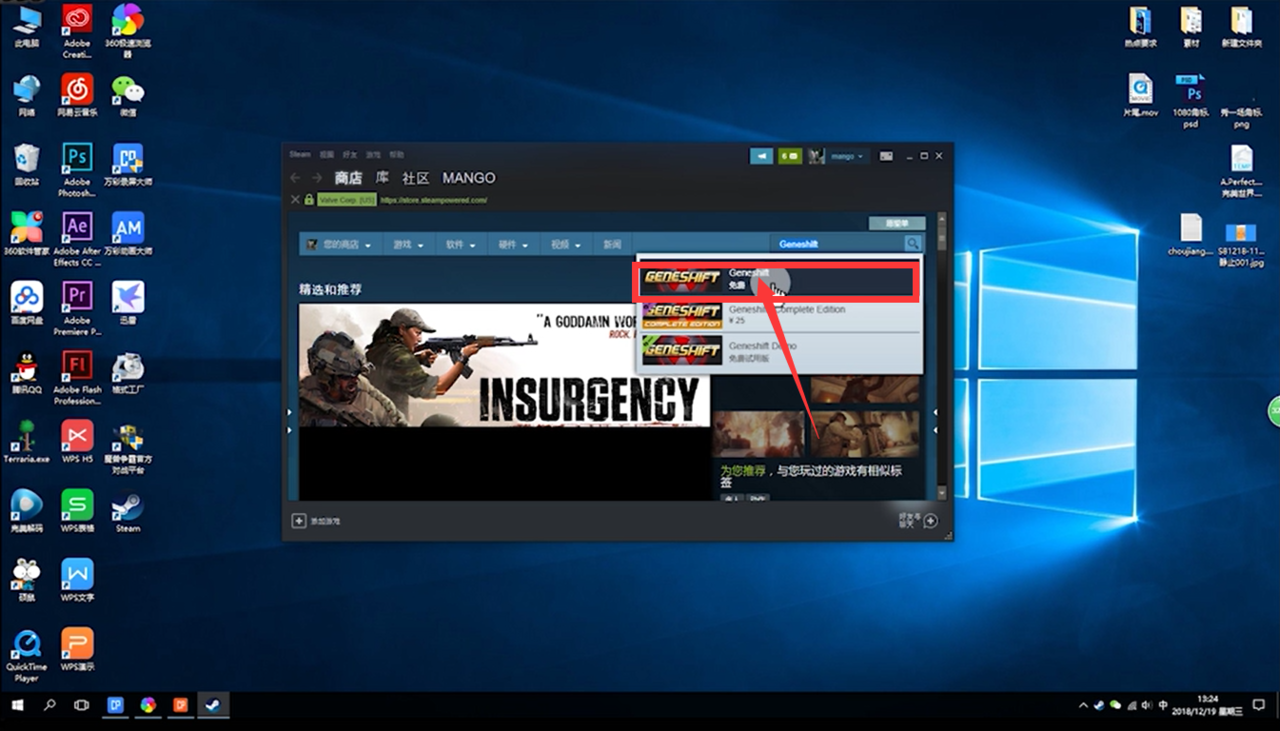Open the 社区 Community tab
The image size is (1280, 731).
tap(415, 178)
